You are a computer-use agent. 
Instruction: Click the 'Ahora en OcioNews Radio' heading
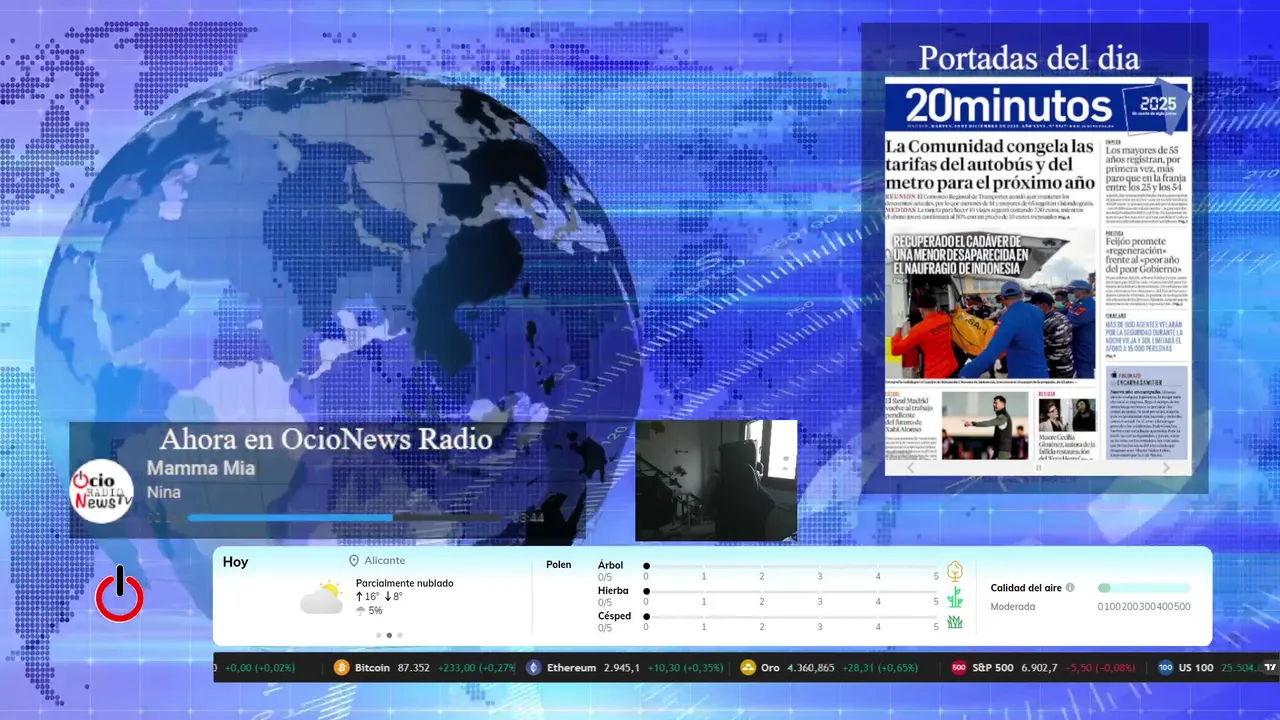click(x=326, y=439)
